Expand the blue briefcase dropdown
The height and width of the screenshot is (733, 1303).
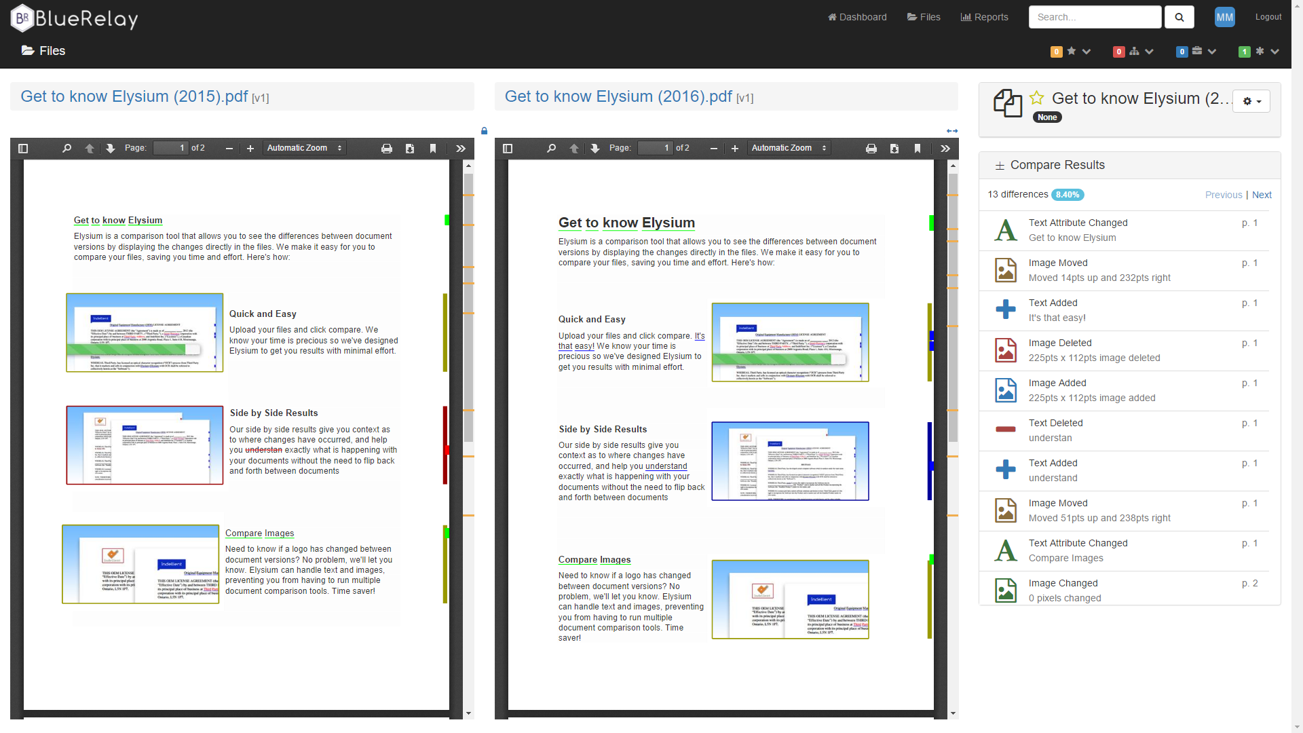[x=1196, y=51]
